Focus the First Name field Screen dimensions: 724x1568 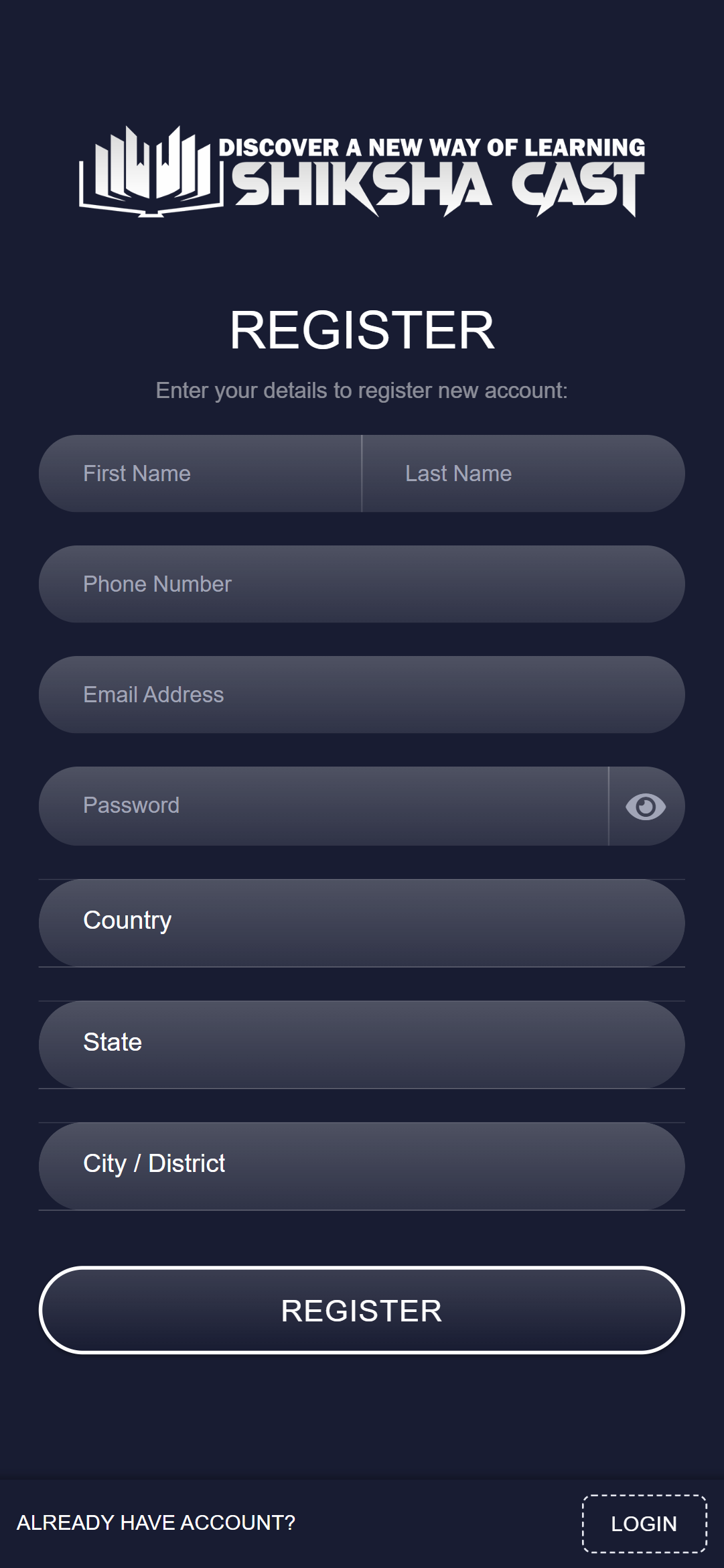point(201,474)
